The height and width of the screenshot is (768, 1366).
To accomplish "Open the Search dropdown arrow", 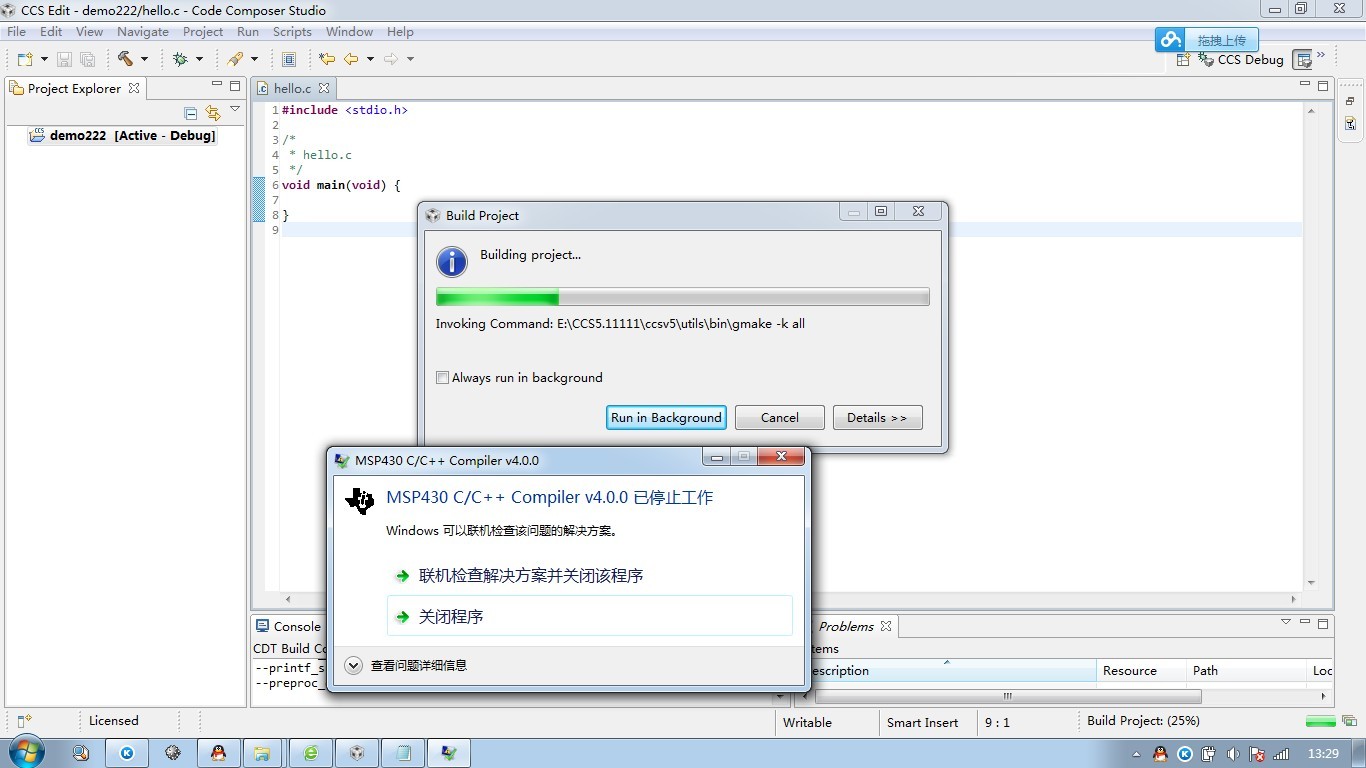I will (x=254, y=59).
